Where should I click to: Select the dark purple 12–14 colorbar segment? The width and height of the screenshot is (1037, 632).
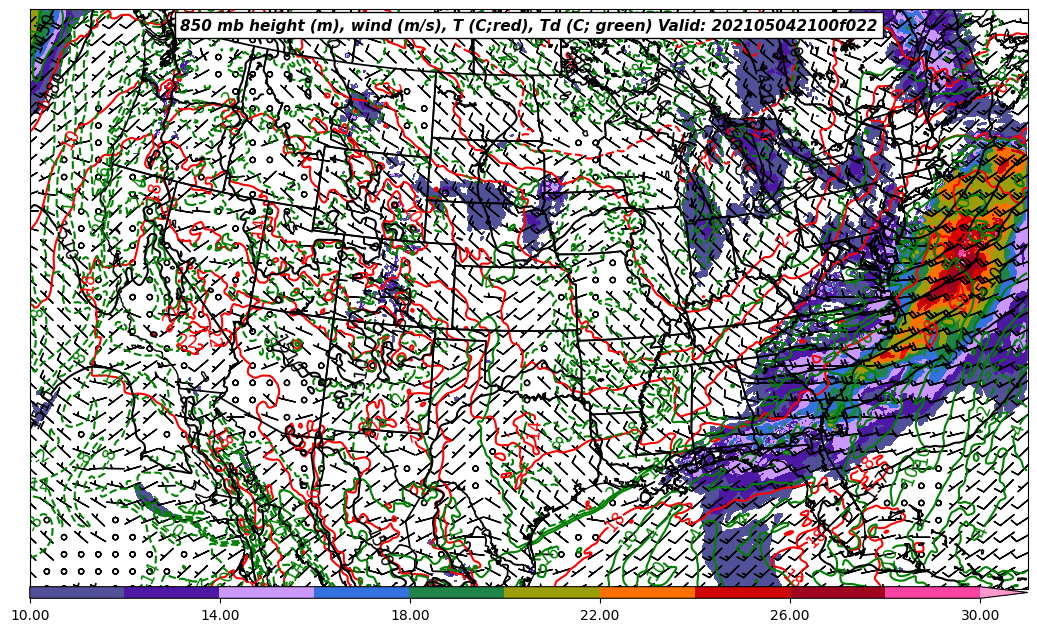[172, 592]
